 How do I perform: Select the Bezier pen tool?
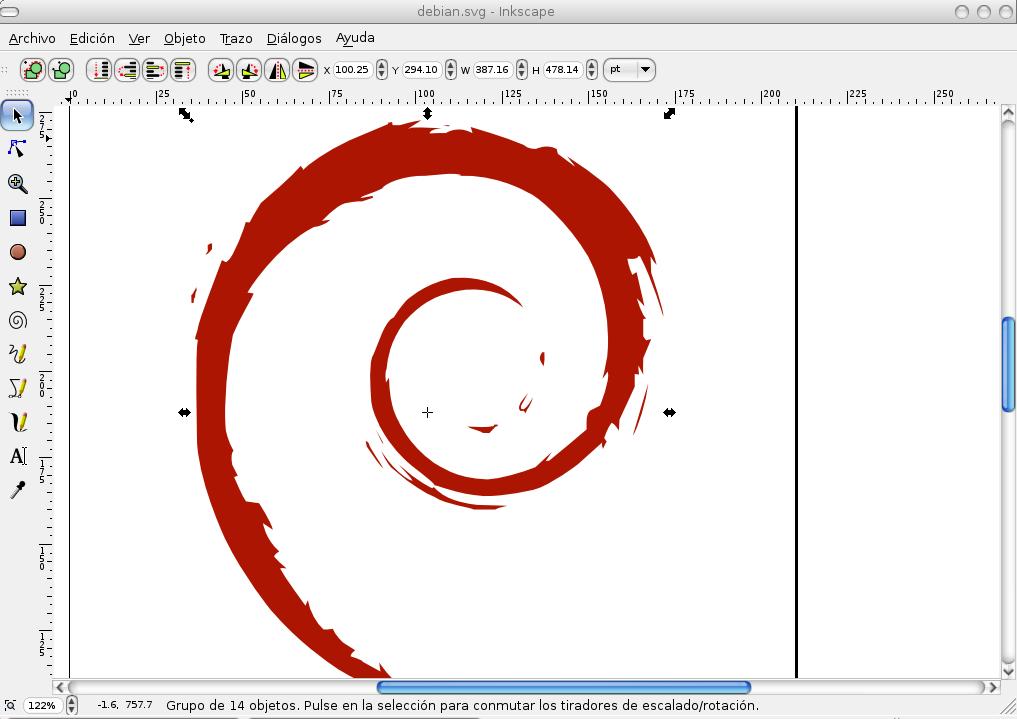(x=18, y=388)
